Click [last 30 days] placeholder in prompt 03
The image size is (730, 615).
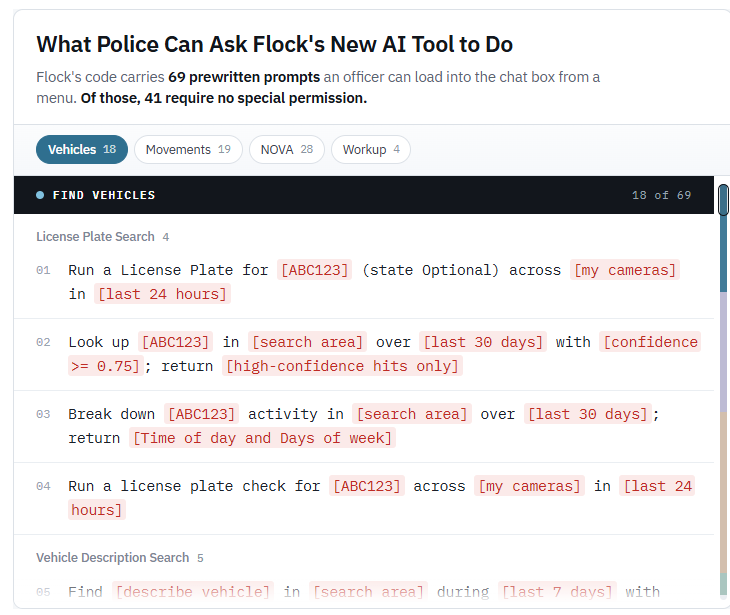click(588, 414)
